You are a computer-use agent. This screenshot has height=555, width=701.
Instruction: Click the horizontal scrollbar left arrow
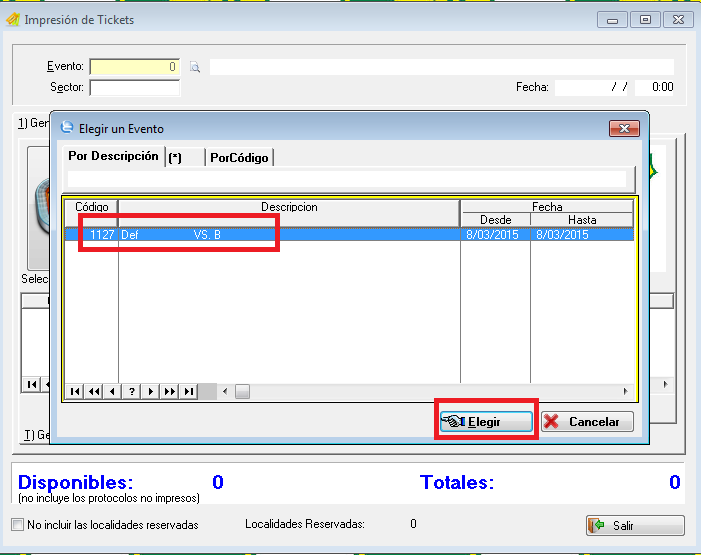click(x=224, y=391)
